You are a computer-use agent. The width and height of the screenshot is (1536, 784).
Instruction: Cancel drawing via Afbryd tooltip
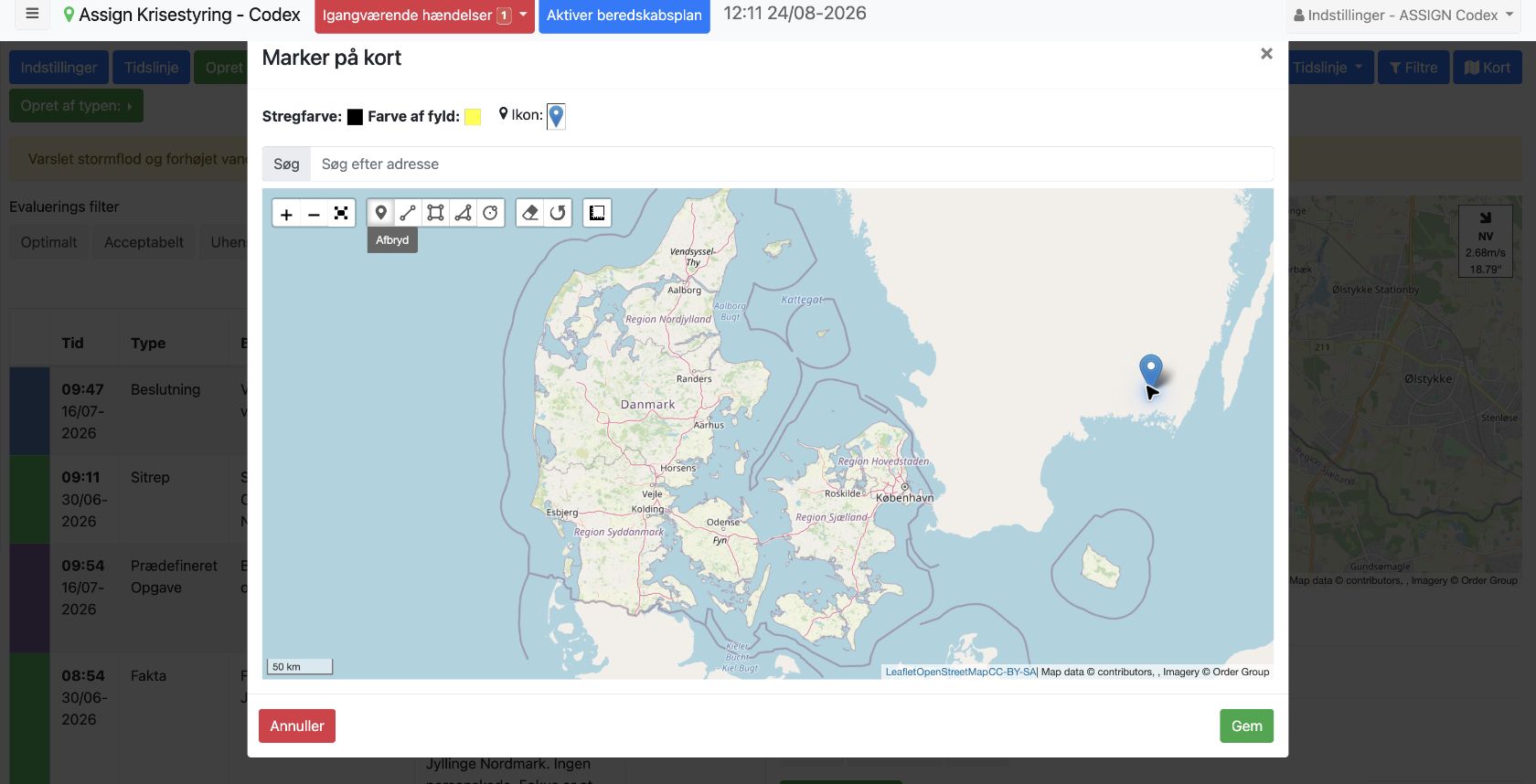(x=392, y=240)
